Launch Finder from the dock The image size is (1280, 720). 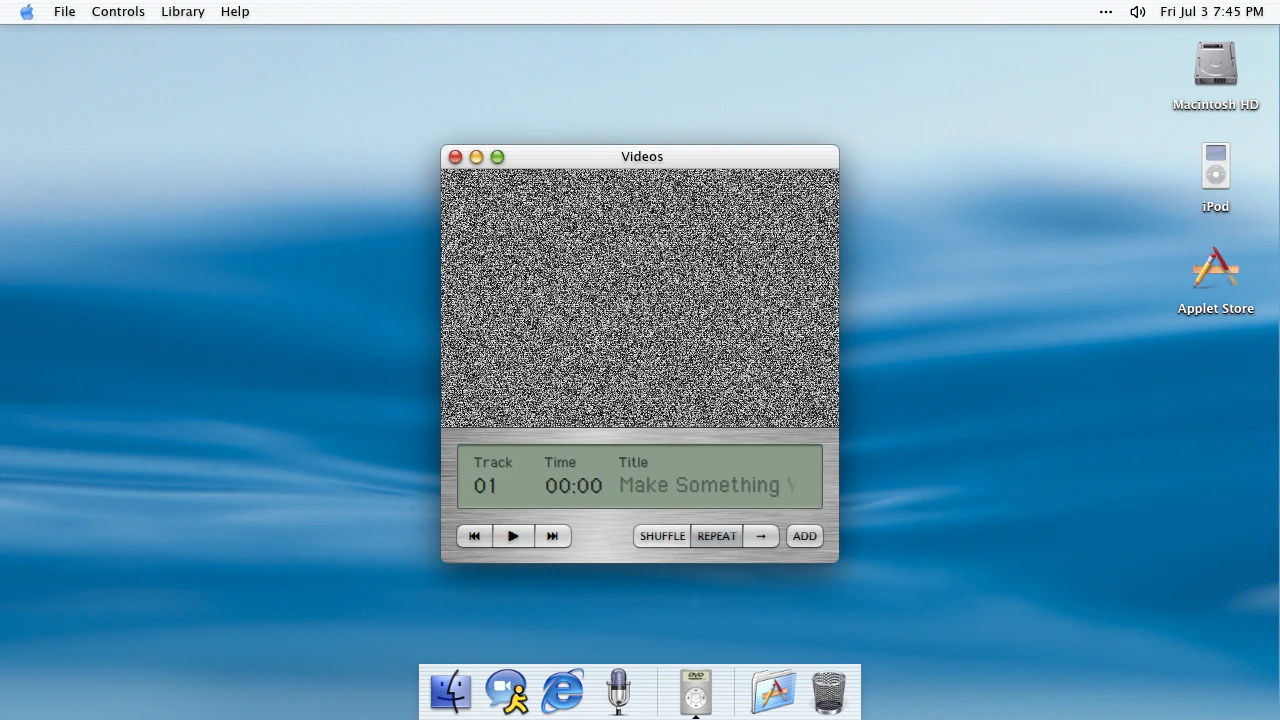tap(451, 691)
